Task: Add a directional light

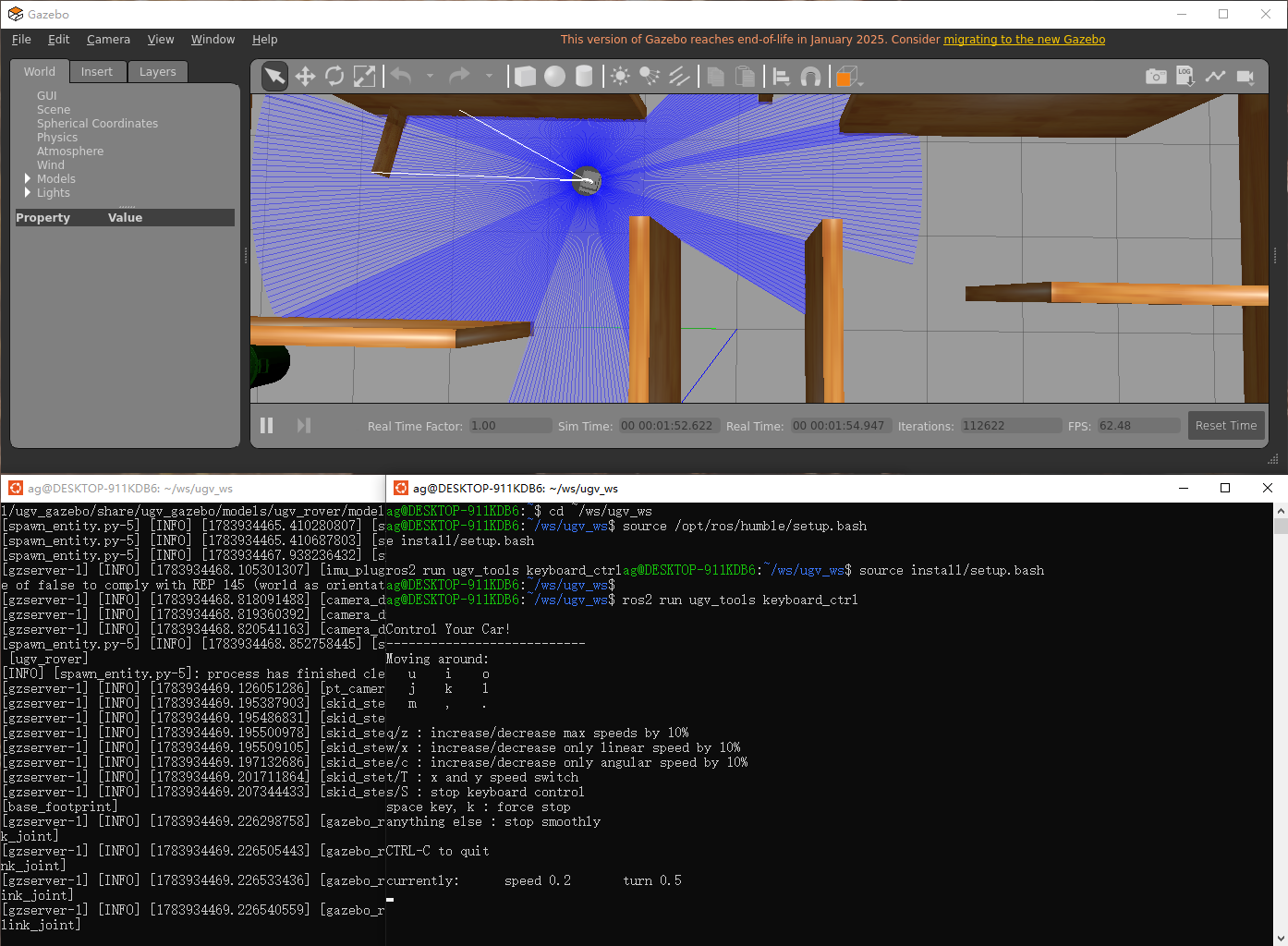Action: [679, 77]
